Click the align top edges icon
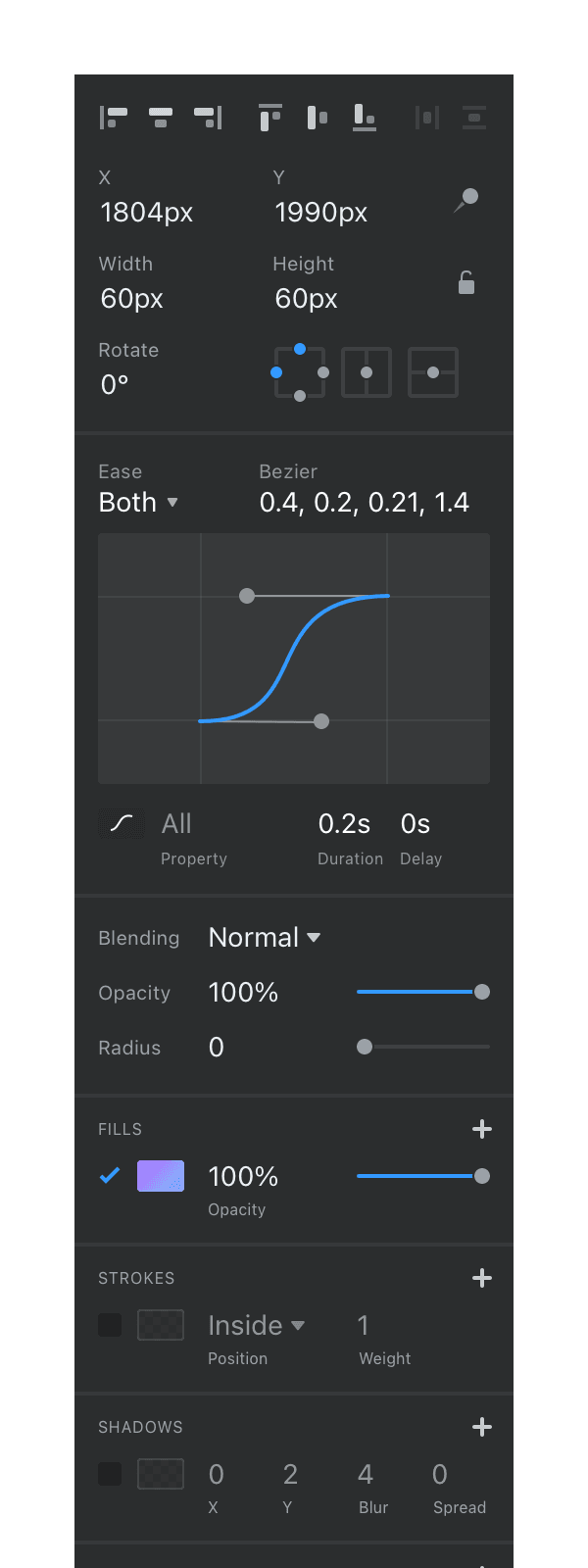 (x=270, y=118)
